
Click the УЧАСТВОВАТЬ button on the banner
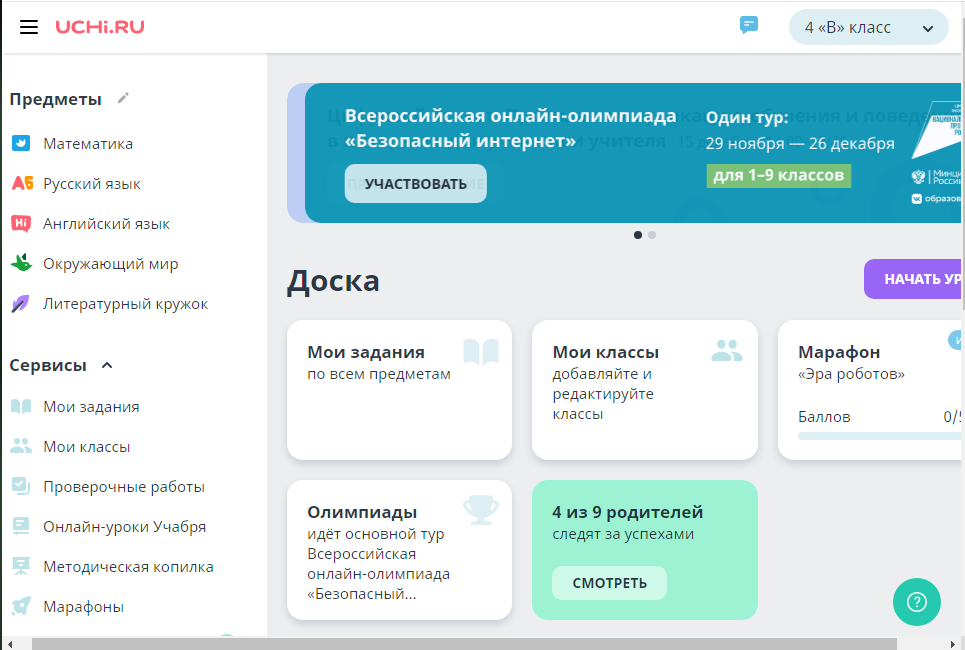[415, 183]
